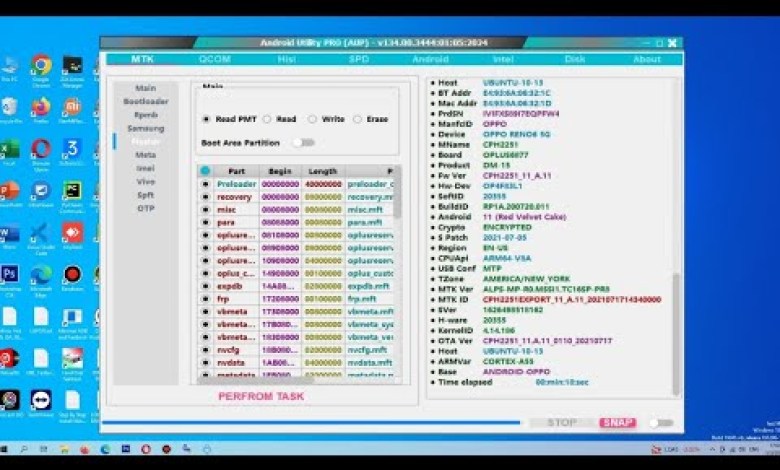Click the Windows Start button
Image resolution: width=780 pixels, height=470 pixels.
tap(8, 449)
